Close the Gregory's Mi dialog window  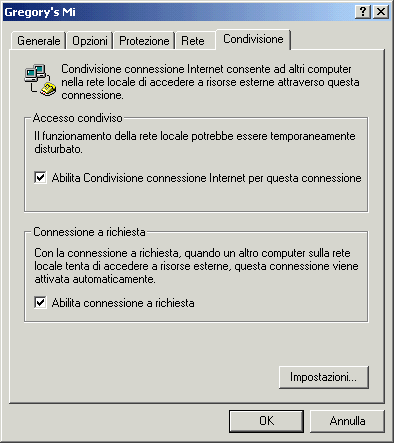pyautogui.click(x=381, y=12)
